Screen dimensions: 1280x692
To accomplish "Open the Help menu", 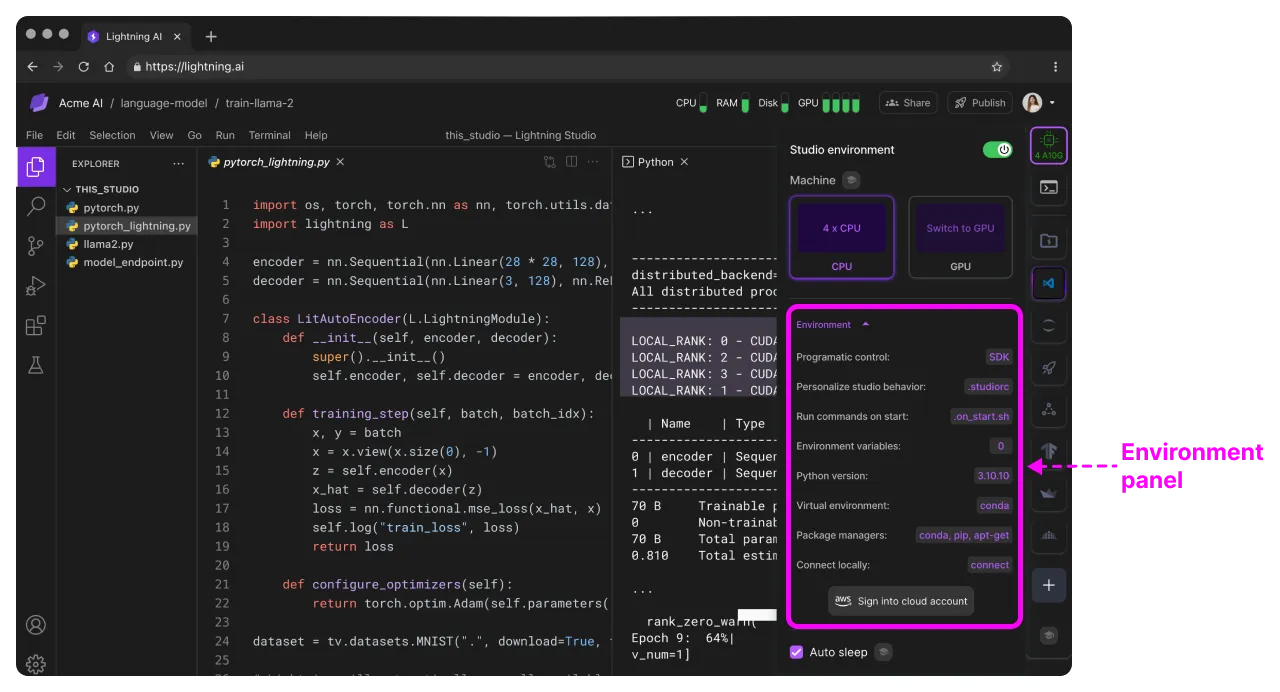I will point(316,135).
